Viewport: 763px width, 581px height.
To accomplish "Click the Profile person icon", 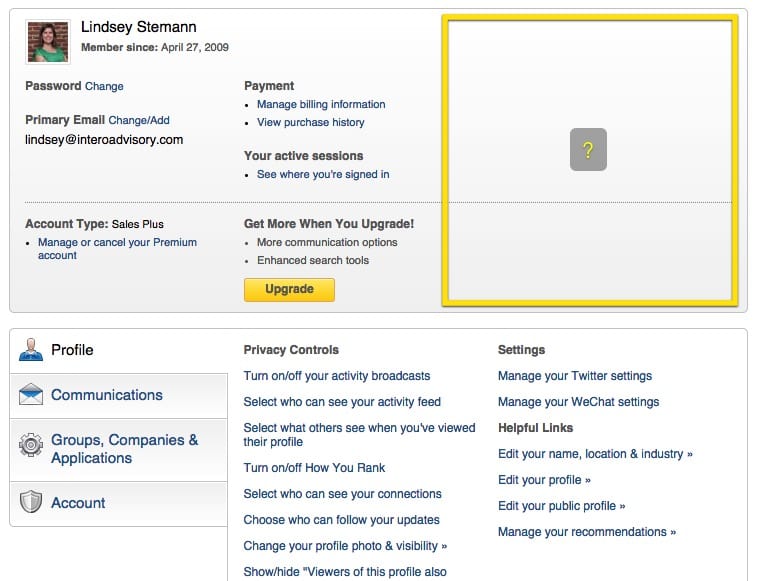I will pyautogui.click(x=31, y=349).
